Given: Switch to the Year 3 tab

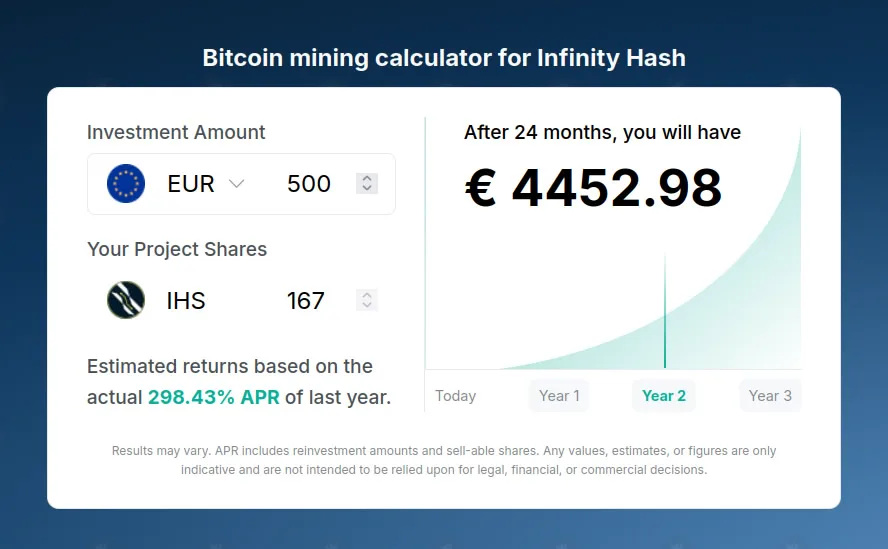Looking at the screenshot, I should 770,395.
